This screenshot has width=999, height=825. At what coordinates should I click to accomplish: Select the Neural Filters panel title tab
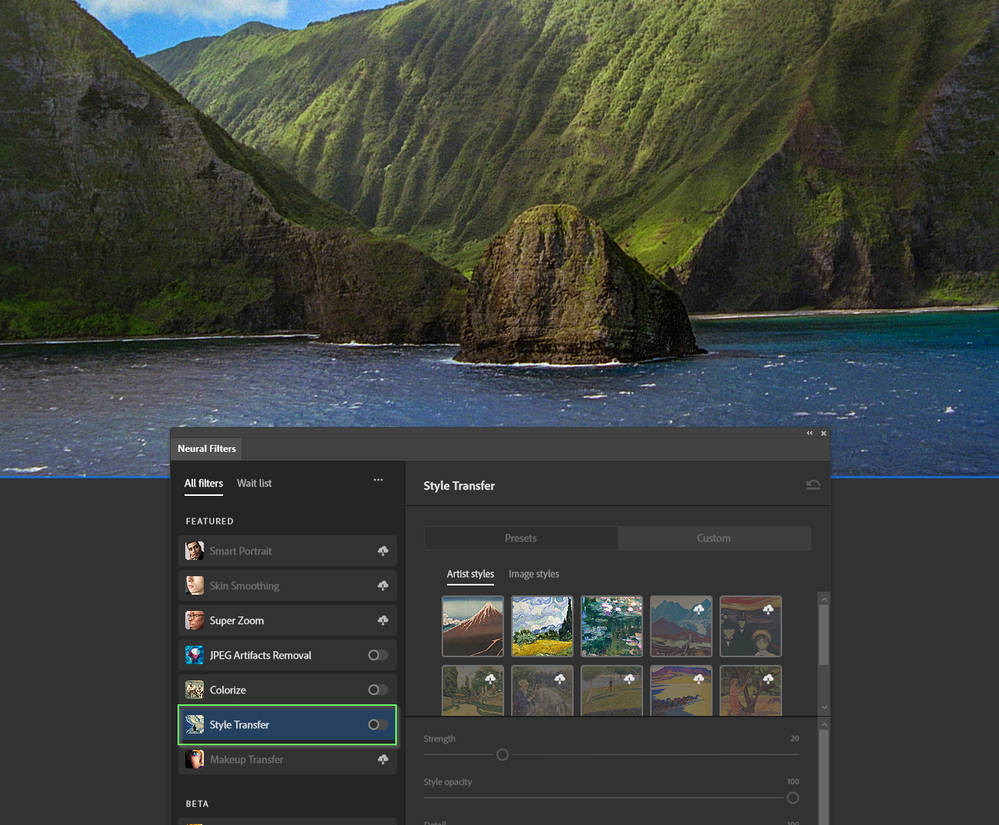pos(206,448)
